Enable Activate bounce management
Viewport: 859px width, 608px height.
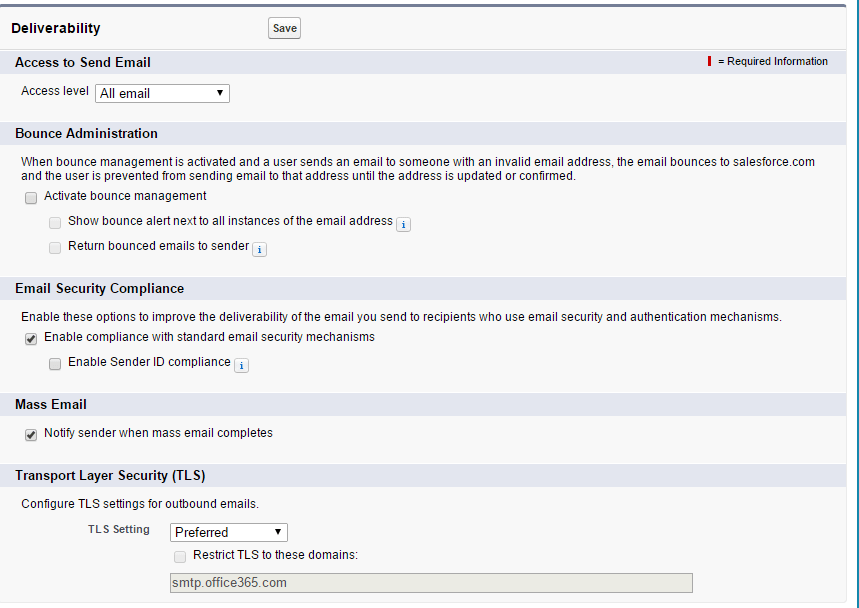(30, 197)
